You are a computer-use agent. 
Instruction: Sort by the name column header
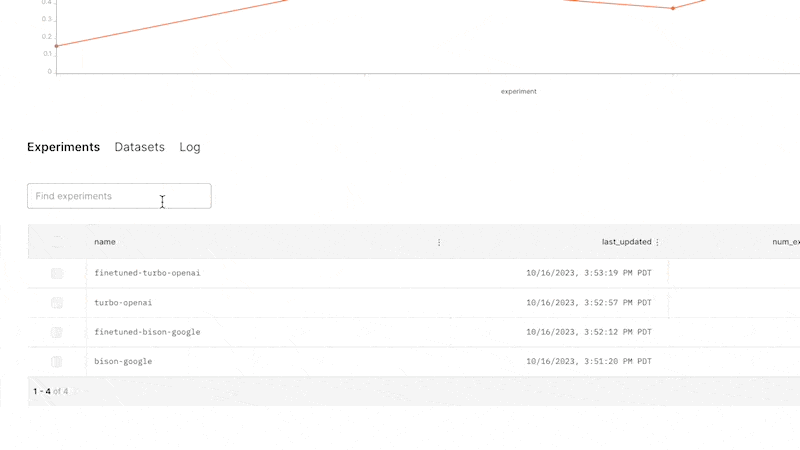point(105,242)
